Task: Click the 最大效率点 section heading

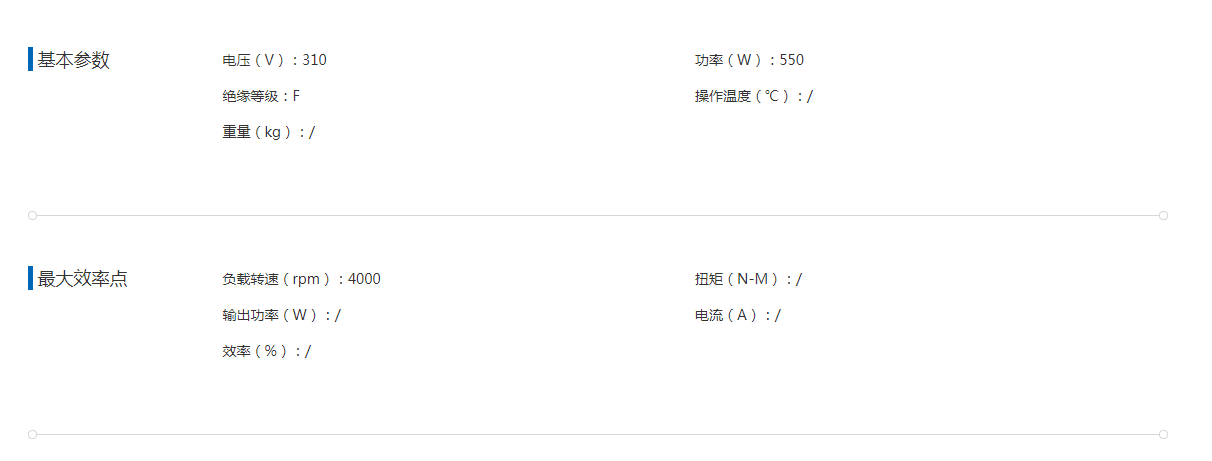Action: (x=83, y=279)
